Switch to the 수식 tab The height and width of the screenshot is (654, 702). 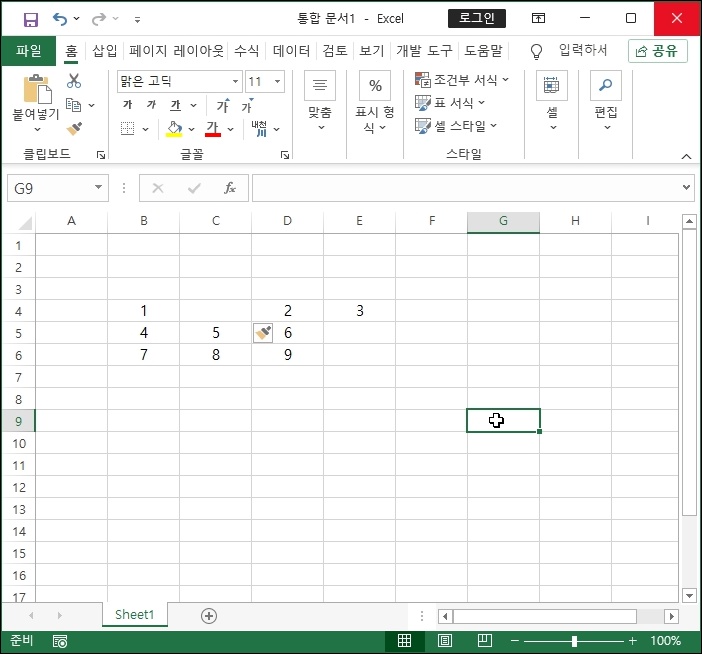click(247, 51)
